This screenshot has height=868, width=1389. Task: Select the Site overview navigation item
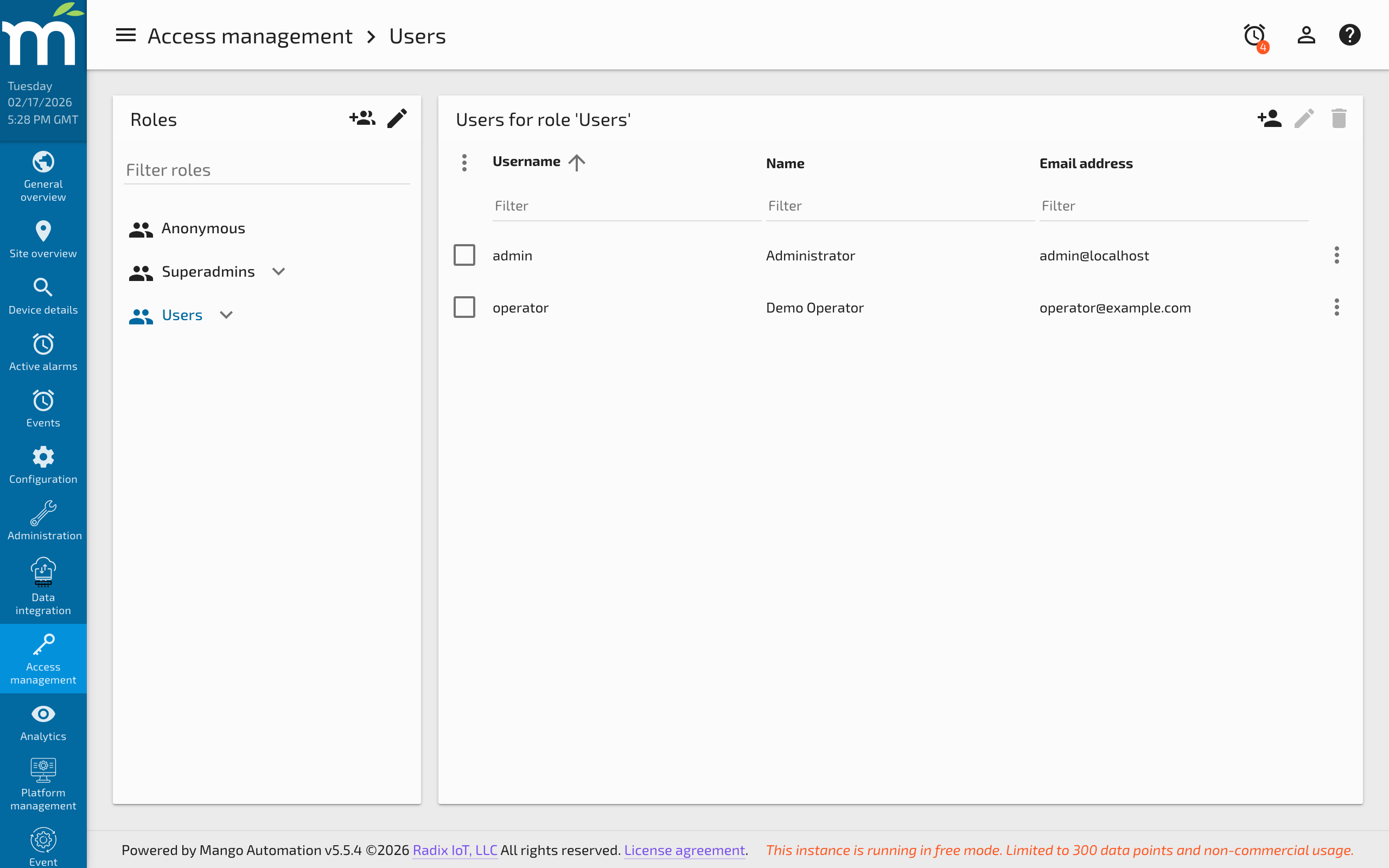[x=43, y=238]
